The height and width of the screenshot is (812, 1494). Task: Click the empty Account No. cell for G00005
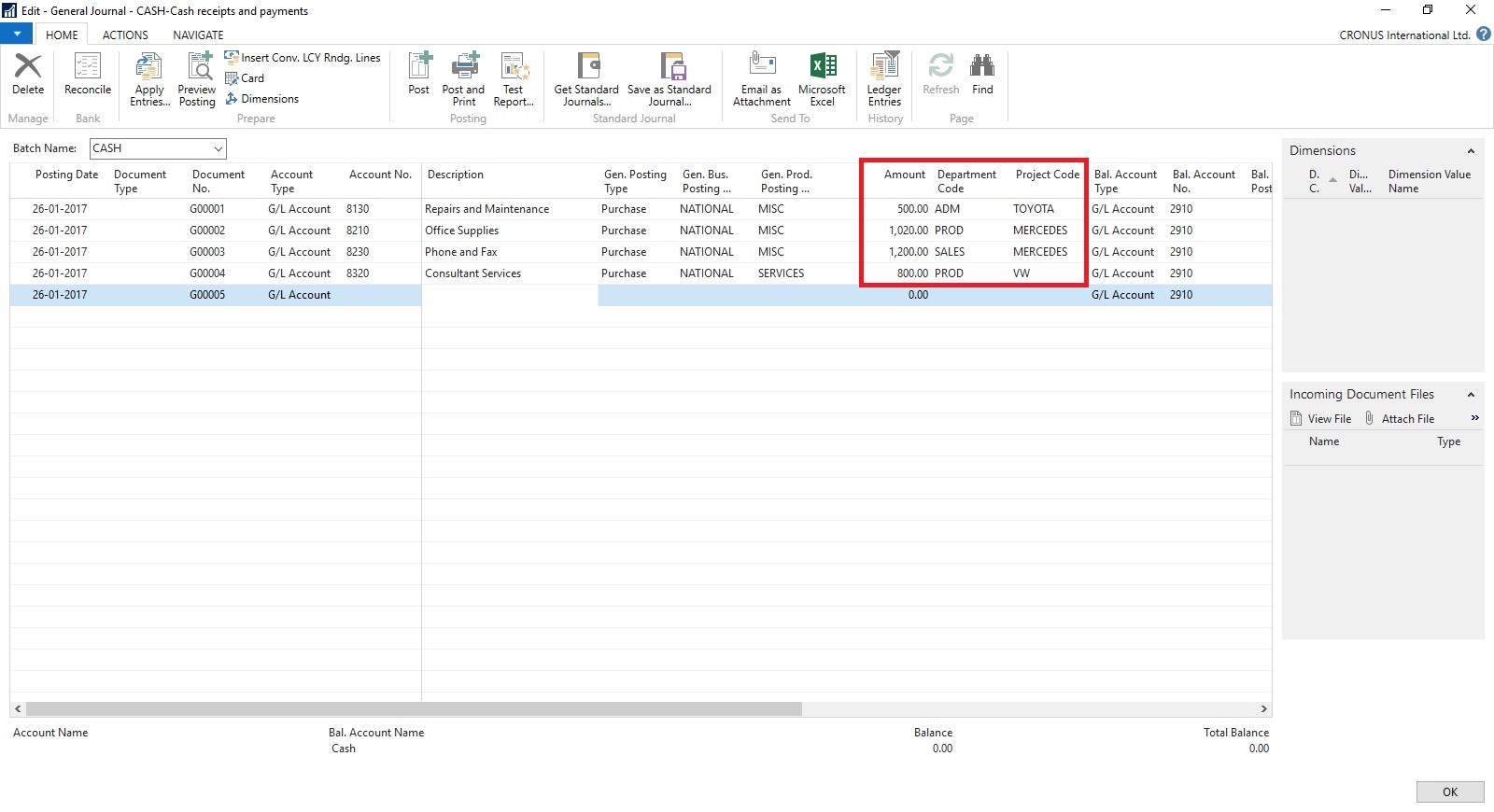[381, 295]
